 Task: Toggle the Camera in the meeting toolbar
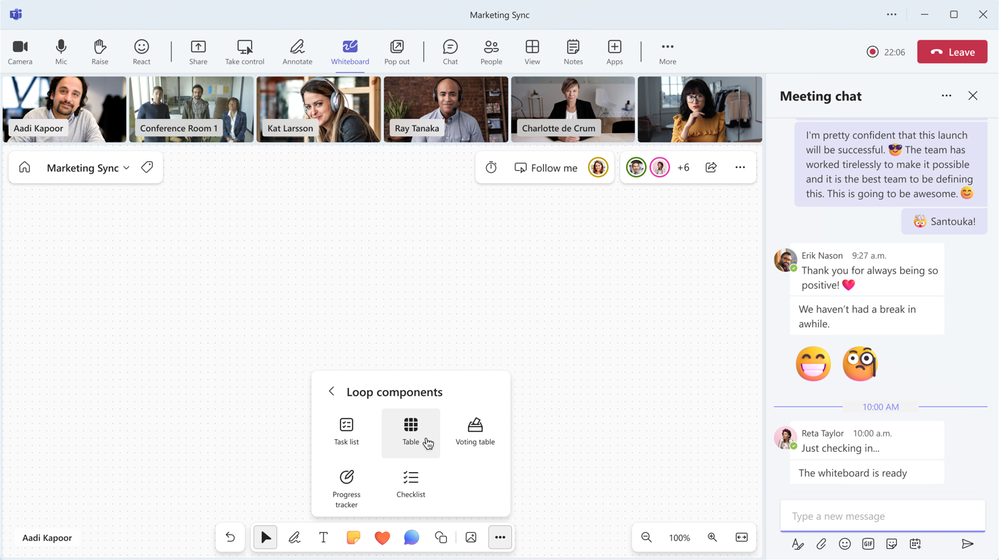[x=20, y=52]
